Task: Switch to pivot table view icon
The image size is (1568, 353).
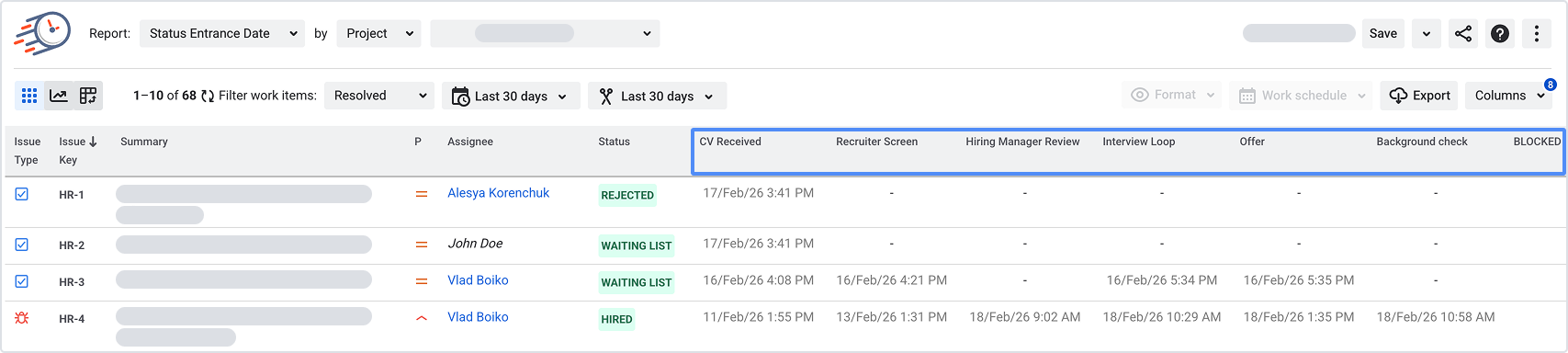Action: tap(88, 96)
